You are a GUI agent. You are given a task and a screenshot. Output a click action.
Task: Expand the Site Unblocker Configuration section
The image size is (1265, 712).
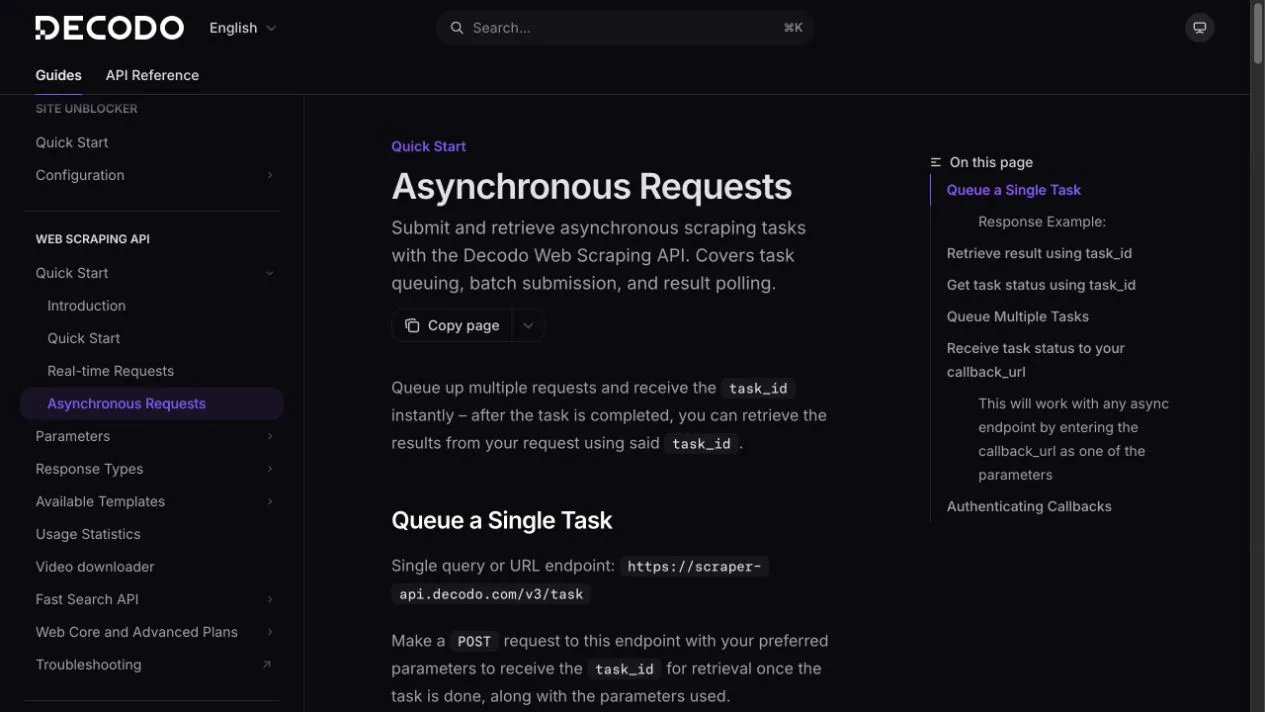[270, 175]
